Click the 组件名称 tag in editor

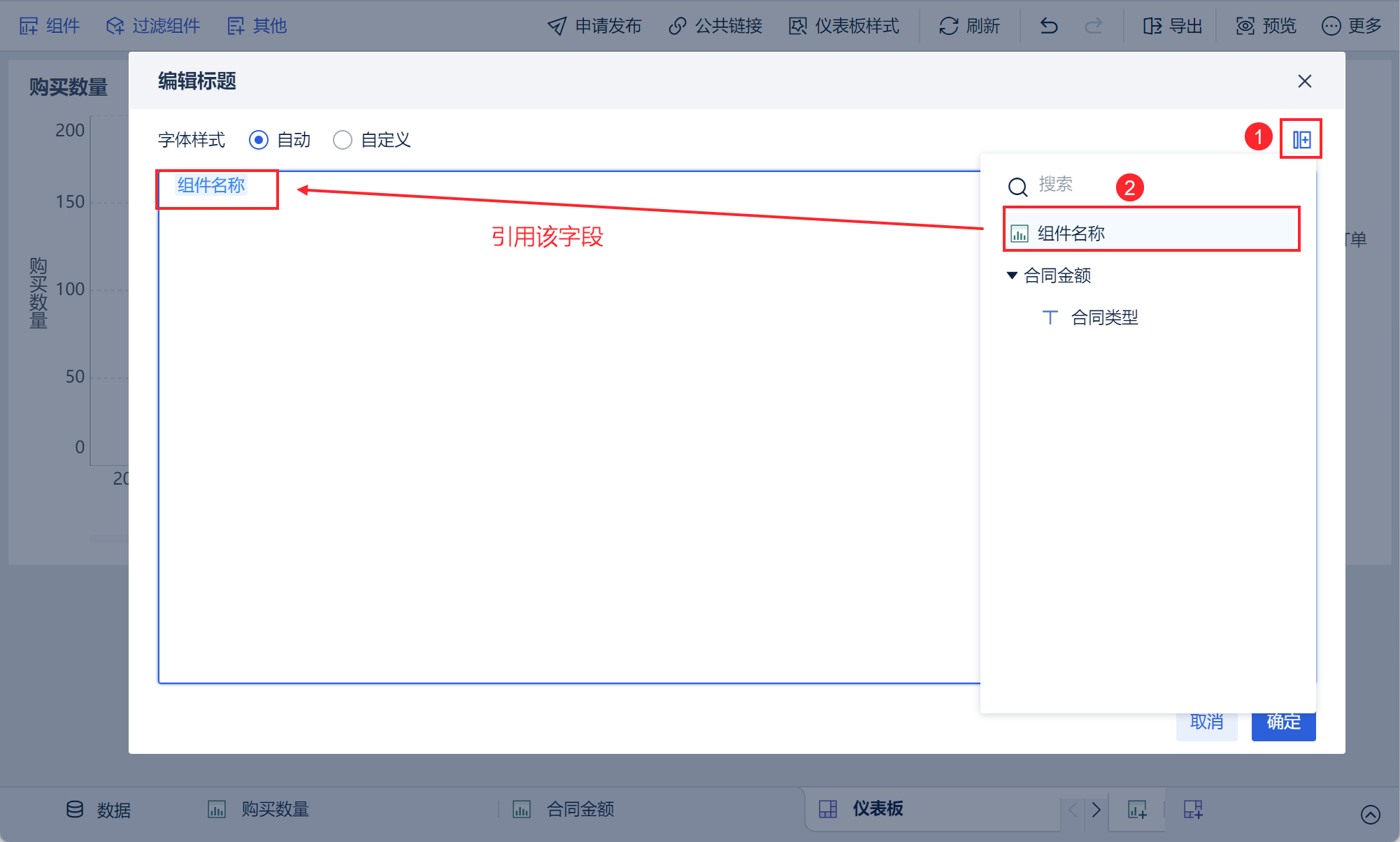pos(211,185)
